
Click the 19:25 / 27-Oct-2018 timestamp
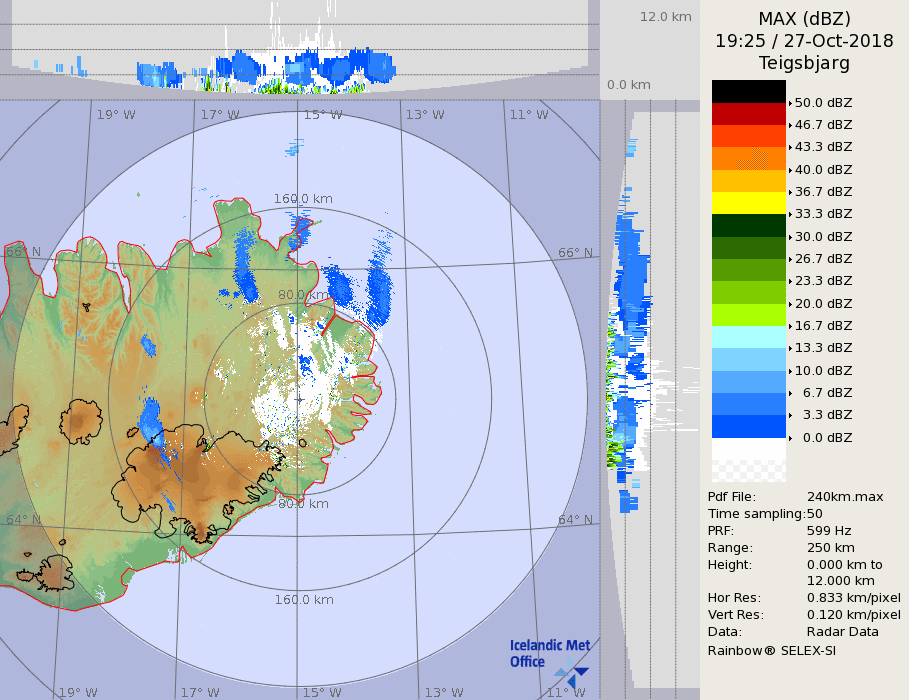pyautogui.click(x=804, y=41)
